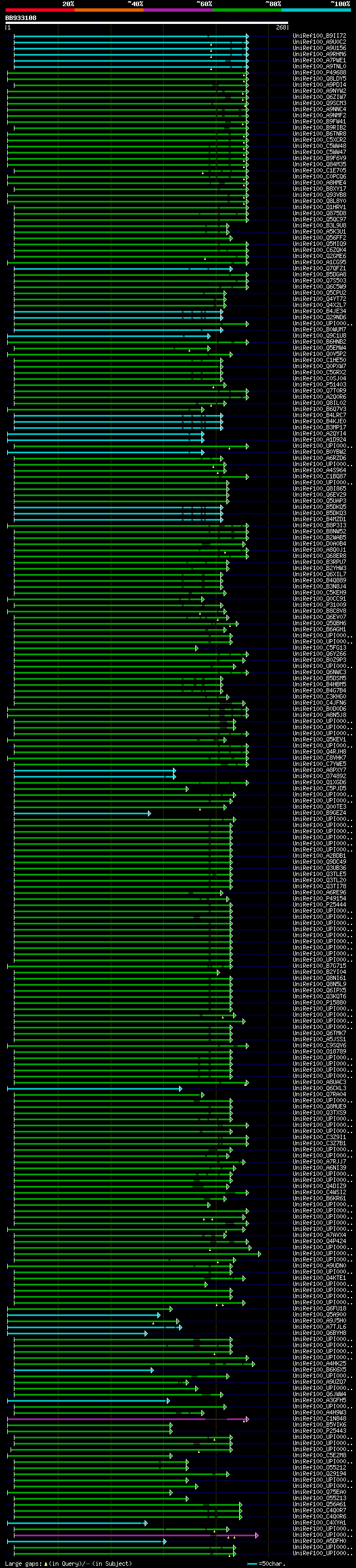The image size is (356, 1568).
Task: Click label UniRef100_P49154
Action: pos(319,898)
